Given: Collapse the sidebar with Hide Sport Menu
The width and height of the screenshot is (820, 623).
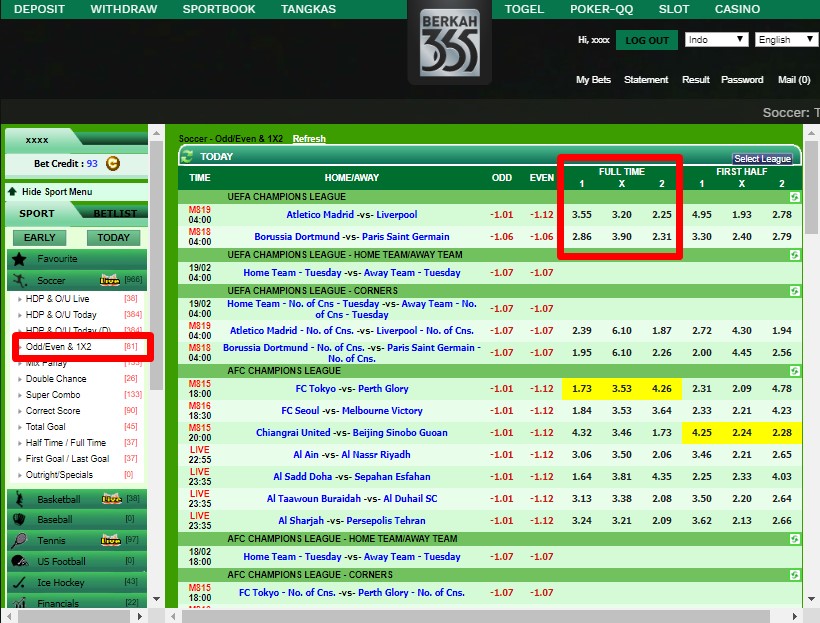Looking at the screenshot, I should click(x=50, y=192).
